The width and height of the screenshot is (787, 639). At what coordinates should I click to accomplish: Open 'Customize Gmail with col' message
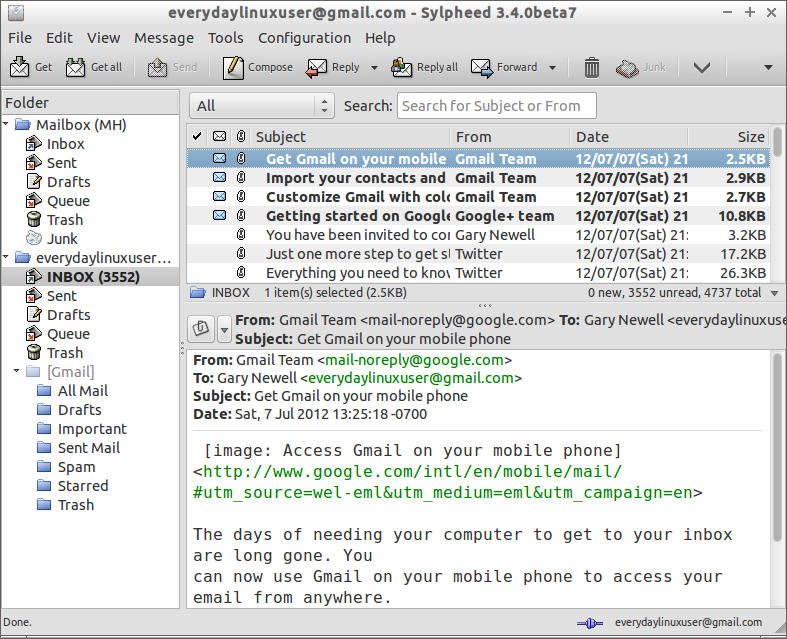click(478, 197)
